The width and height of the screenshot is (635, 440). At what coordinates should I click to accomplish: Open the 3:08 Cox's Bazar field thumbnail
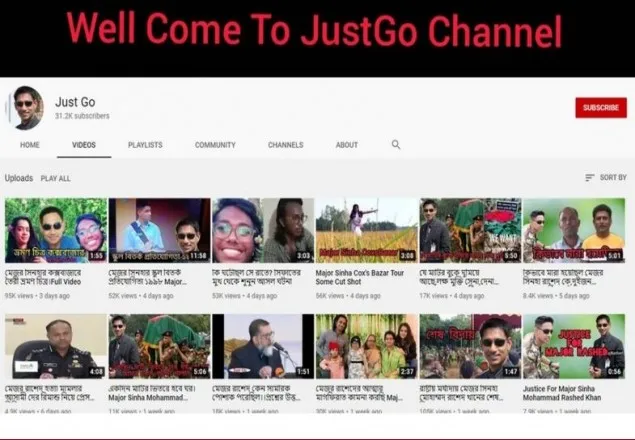[x=367, y=231]
